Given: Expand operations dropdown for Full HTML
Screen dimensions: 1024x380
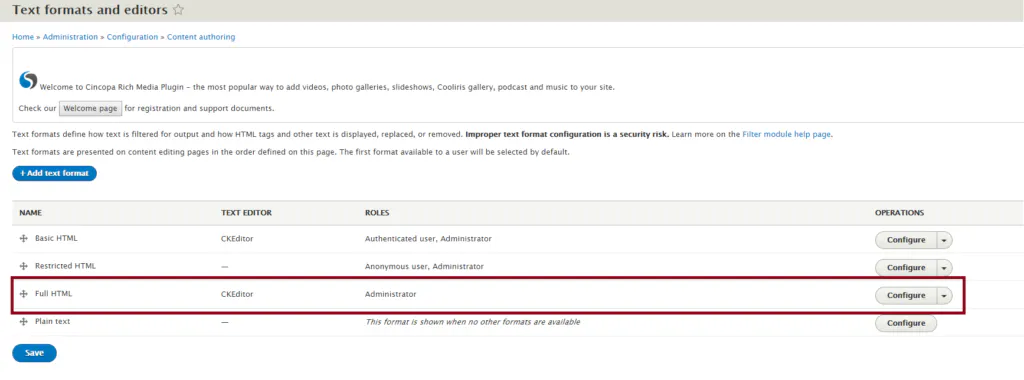Looking at the screenshot, I should [944, 296].
